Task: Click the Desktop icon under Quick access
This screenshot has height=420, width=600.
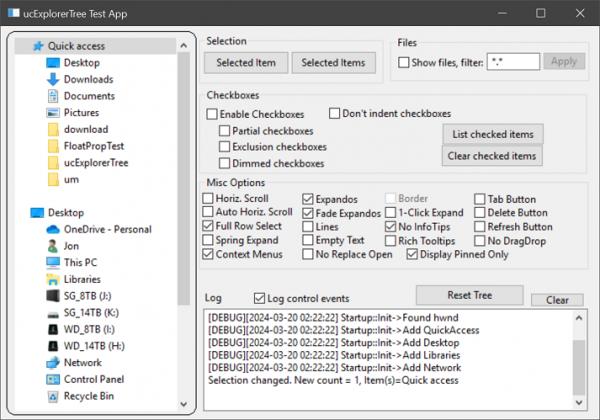Action: click(x=53, y=63)
